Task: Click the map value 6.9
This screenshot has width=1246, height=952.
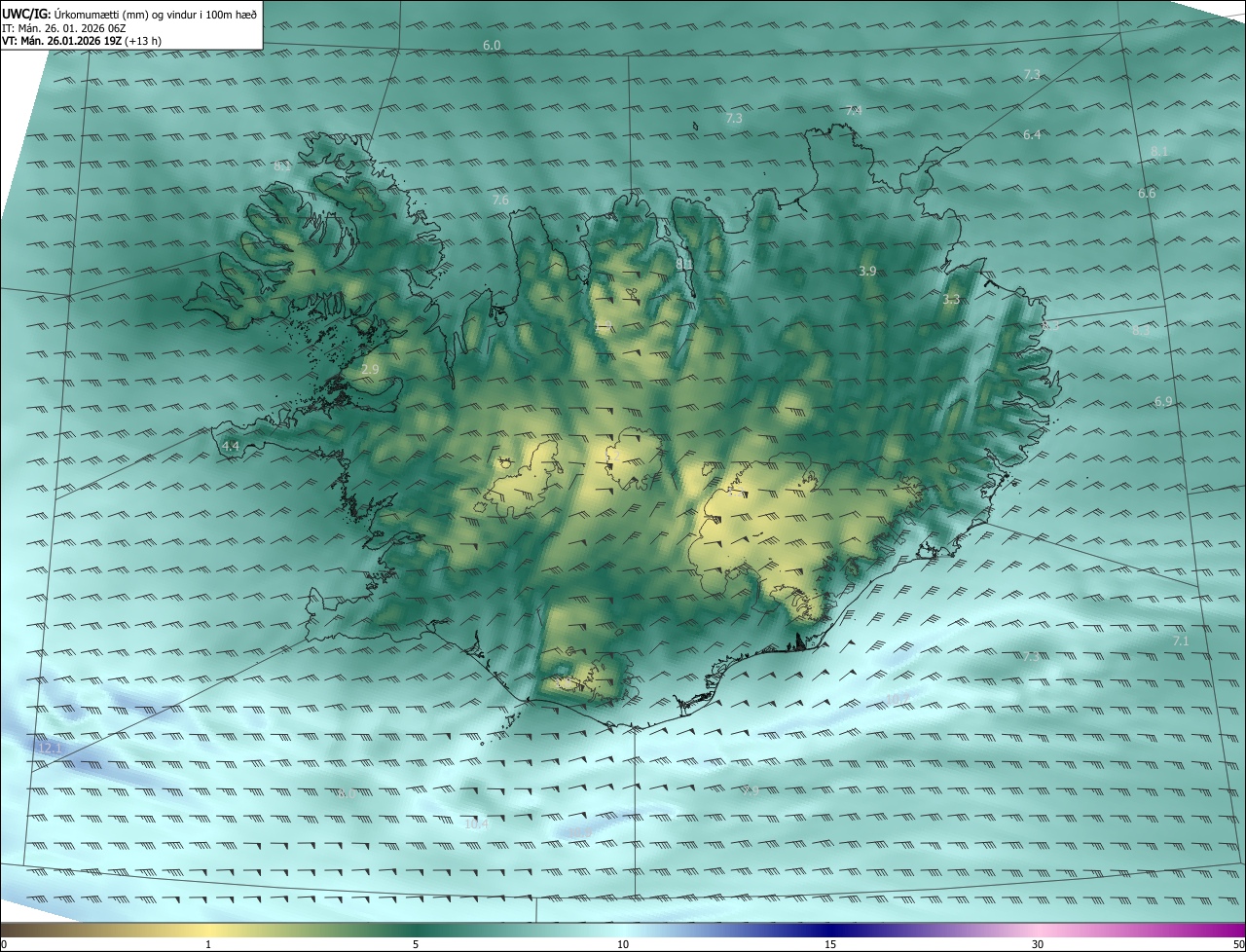Action: point(1163,401)
